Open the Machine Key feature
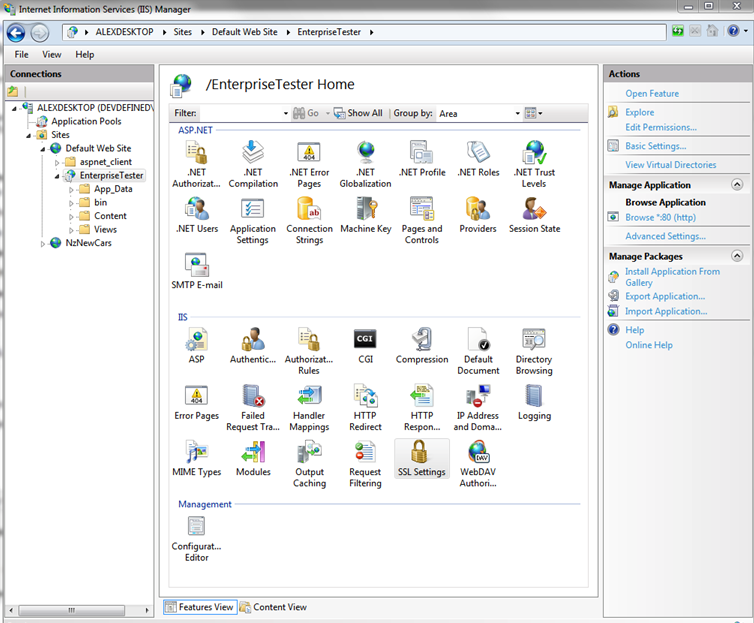Screen dimensions: 754x623 pos(365,210)
